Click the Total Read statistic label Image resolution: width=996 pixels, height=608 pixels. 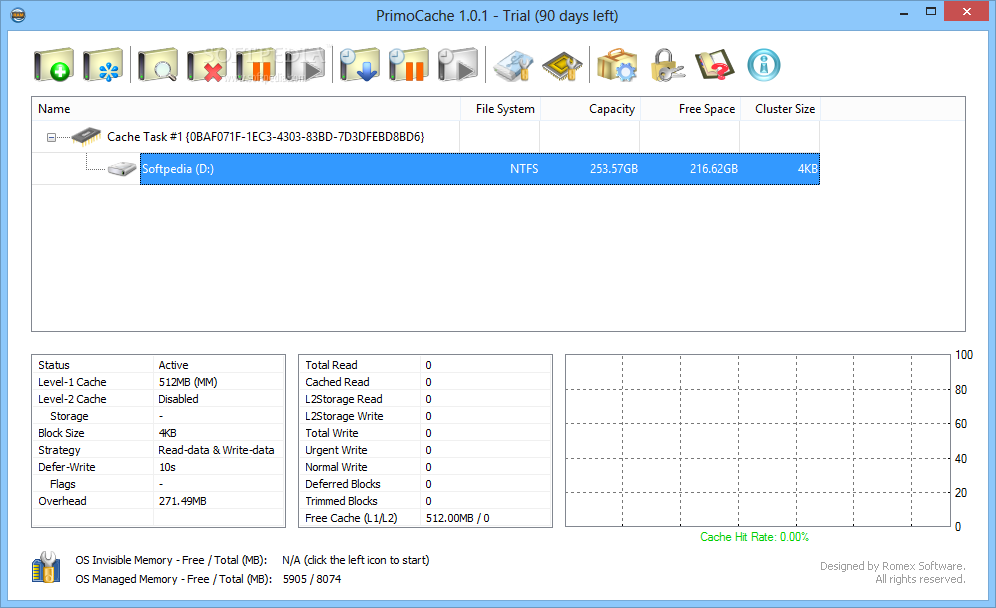[x=331, y=365]
